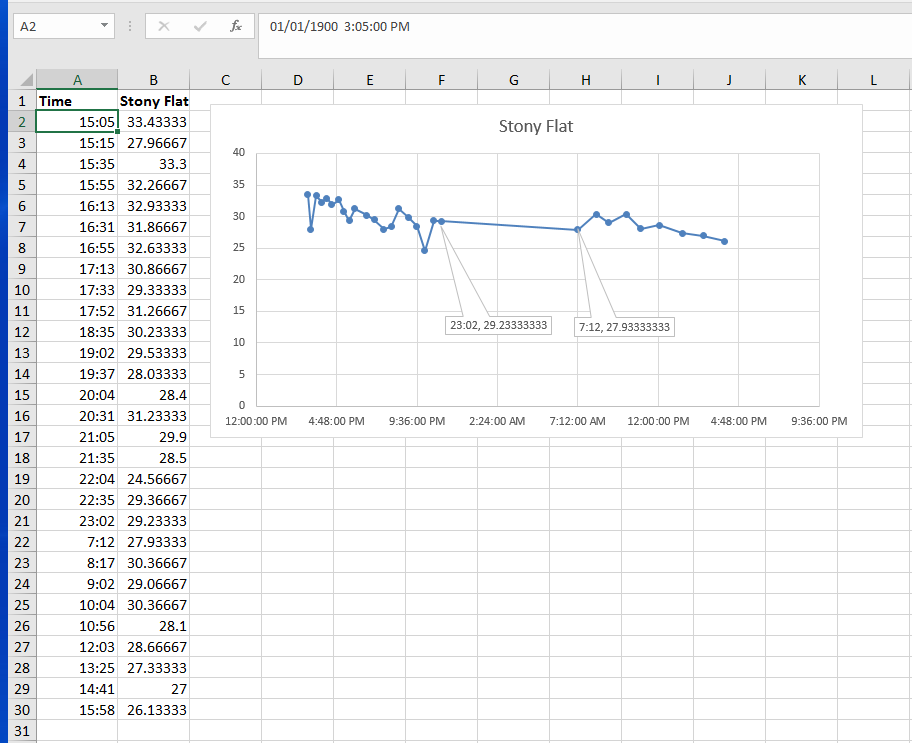Select cell containing 15:15
Screen dimensions: 912x743
click(77, 143)
